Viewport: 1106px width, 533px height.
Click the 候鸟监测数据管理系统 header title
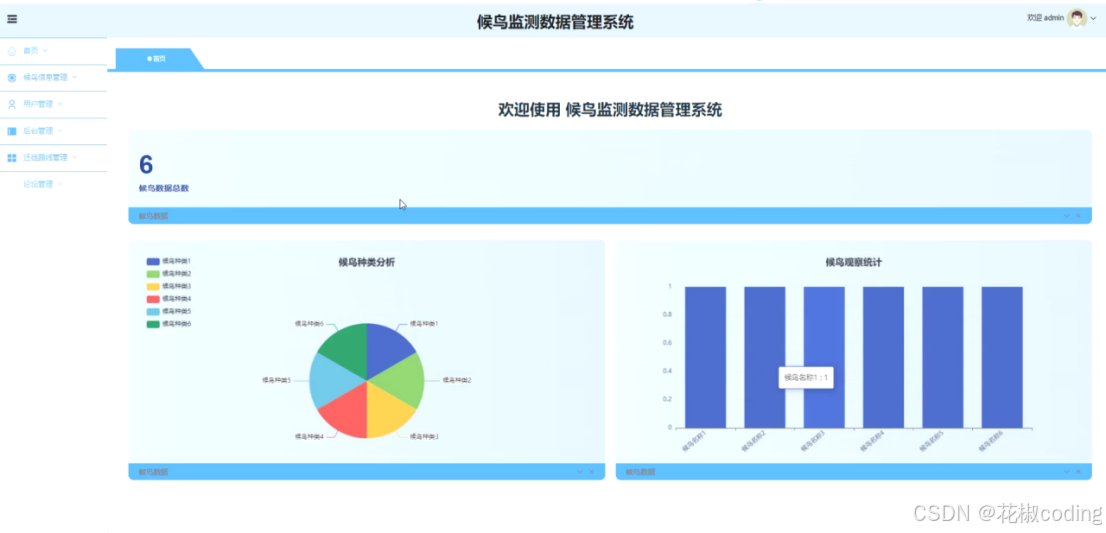pyautogui.click(x=555, y=23)
